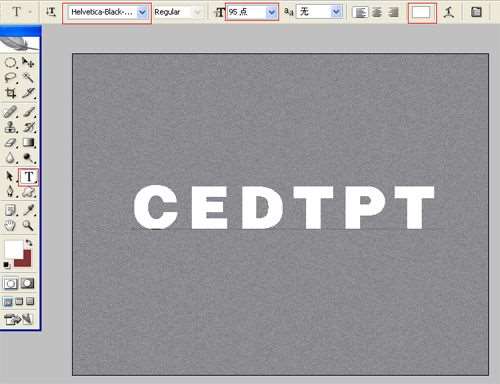This screenshot has width=500, height=384.
Task: Open the Warp Text dialog
Action: [x=449, y=12]
